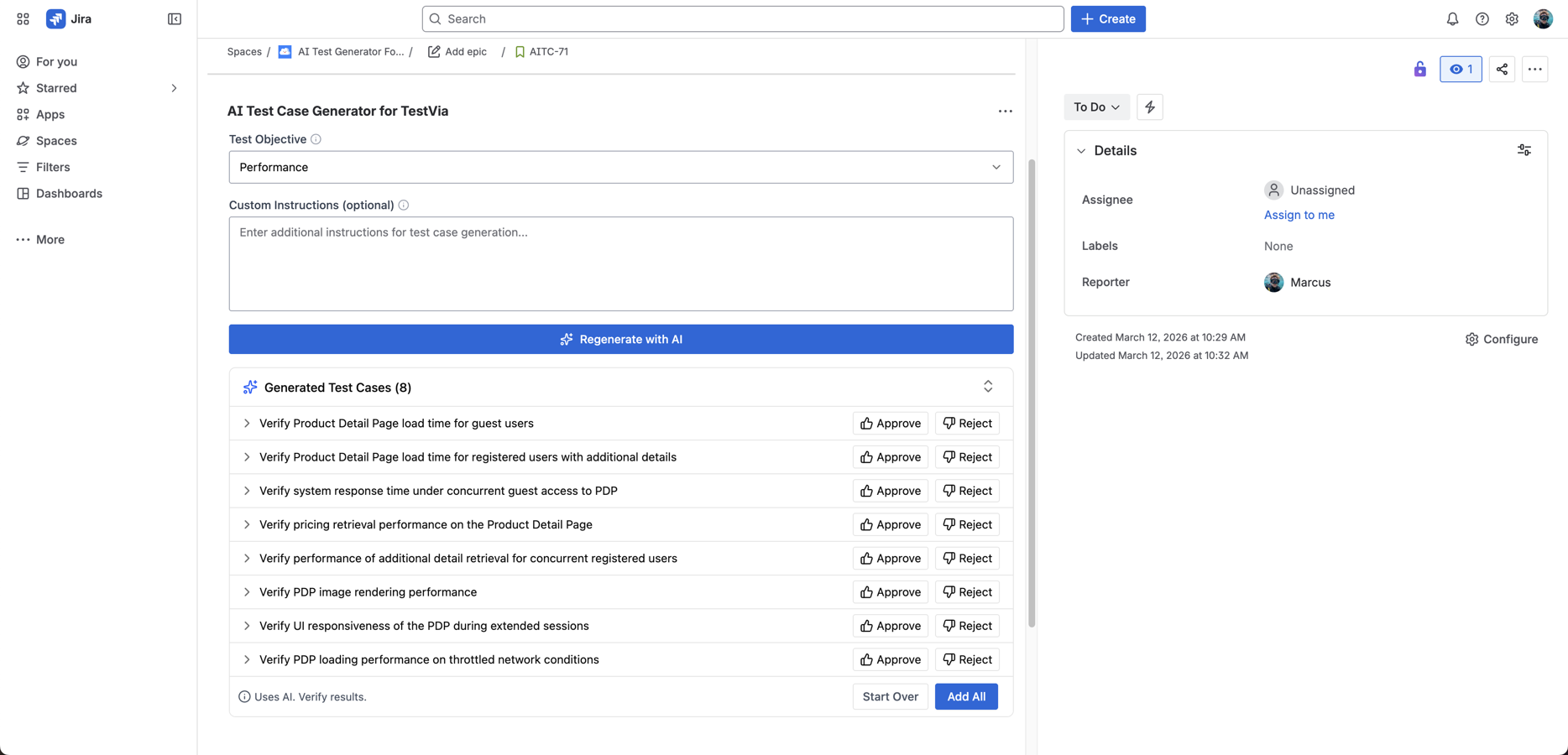
Task: Click the share issue icon
Action: (x=1502, y=70)
